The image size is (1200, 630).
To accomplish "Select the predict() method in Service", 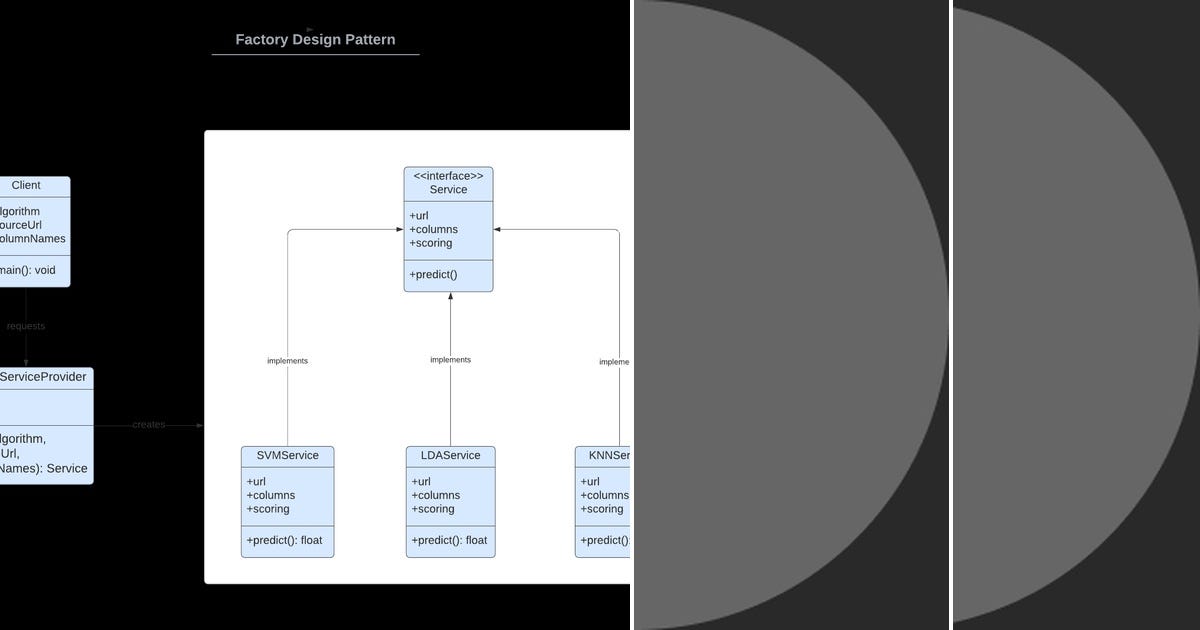I will coord(430,274).
